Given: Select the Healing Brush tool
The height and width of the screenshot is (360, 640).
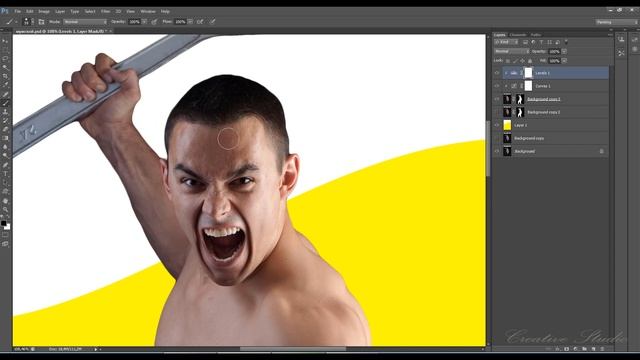Looking at the screenshot, I should pos(5,94).
